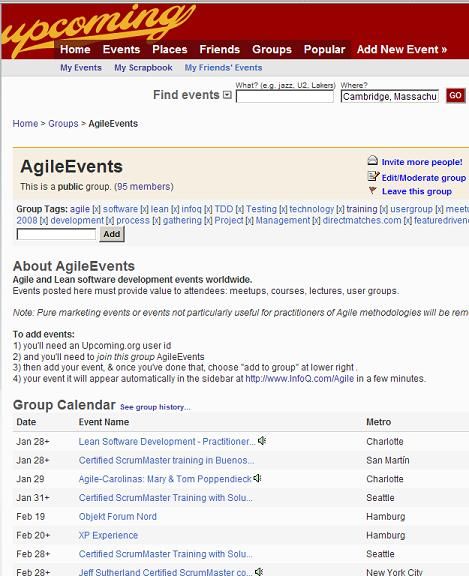469x576 pixels.
Task: Click Groups in the breadcrumb
Action: click(63, 123)
